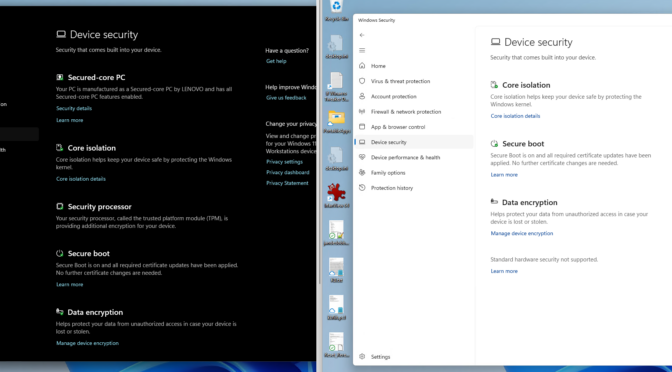Click Learn more below Standard hardware security text

(x=504, y=271)
